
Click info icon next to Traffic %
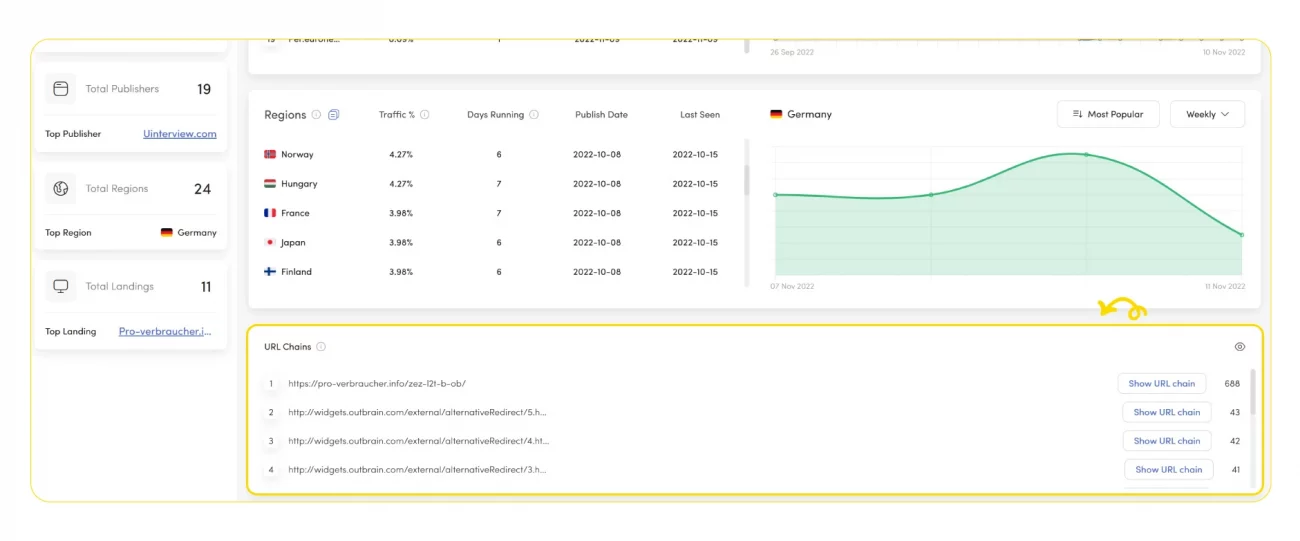[425, 115]
